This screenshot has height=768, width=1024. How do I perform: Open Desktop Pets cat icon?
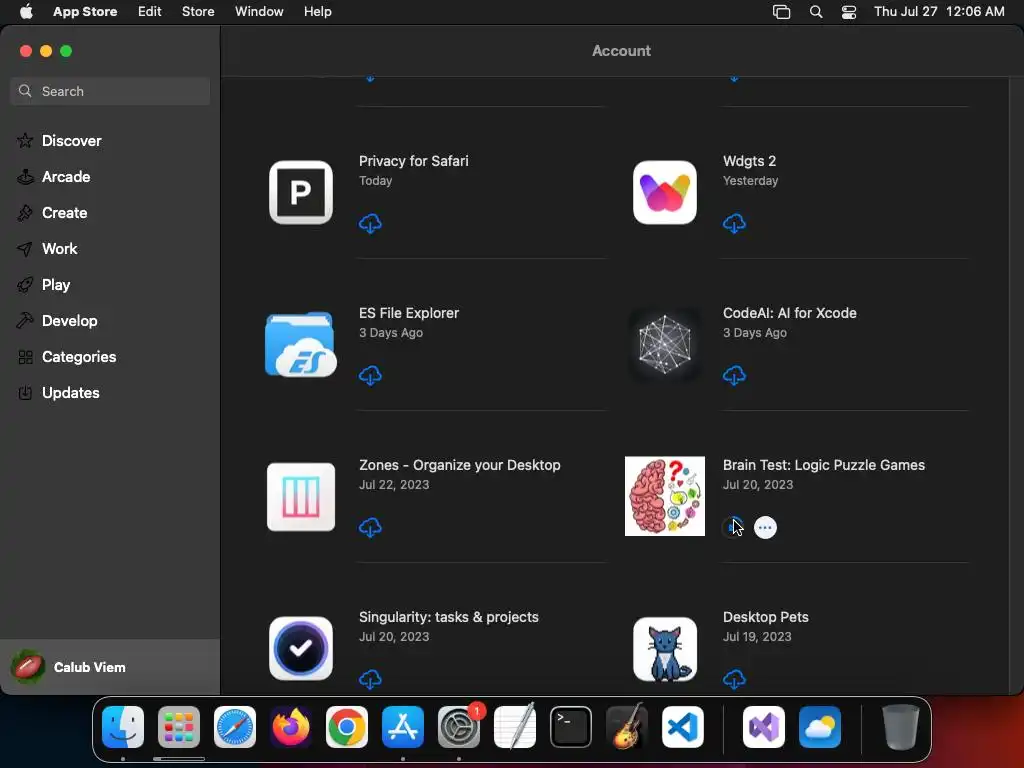pyautogui.click(x=665, y=649)
